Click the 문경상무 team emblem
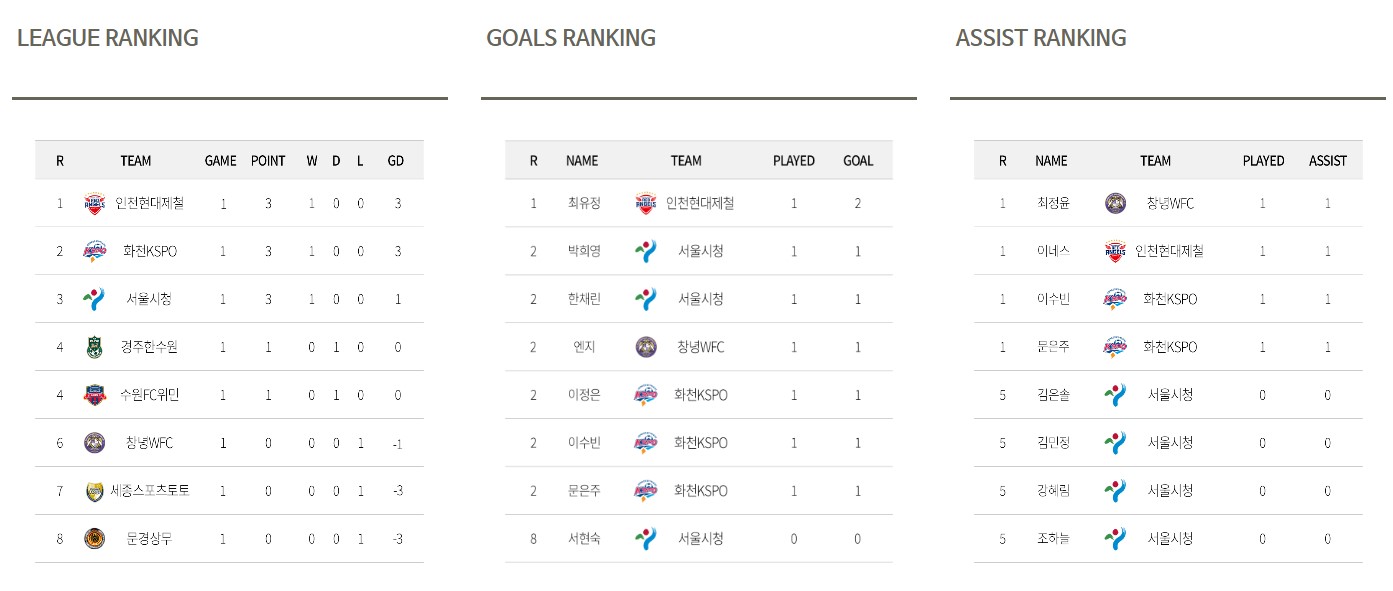Image resolution: width=1393 pixels, height=591 pixels. [94, 539]
